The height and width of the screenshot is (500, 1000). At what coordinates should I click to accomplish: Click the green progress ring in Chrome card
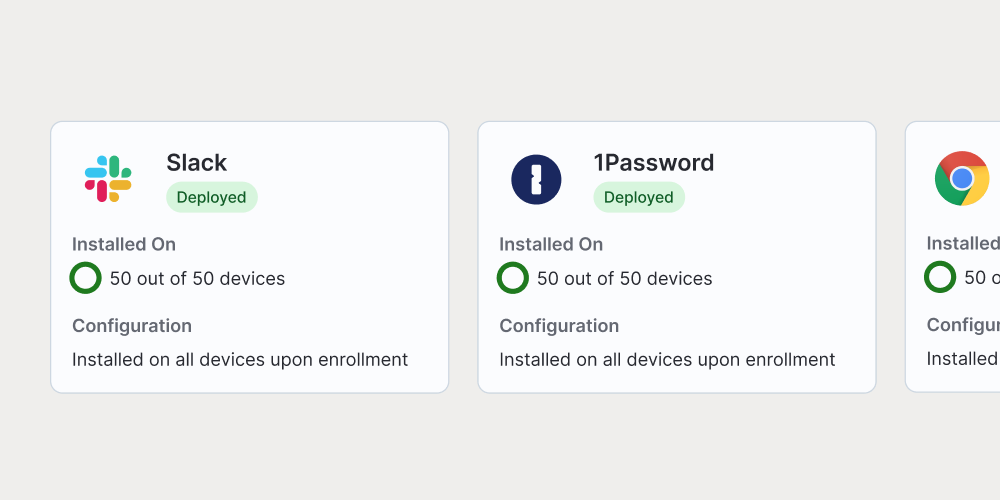[940, 278]
